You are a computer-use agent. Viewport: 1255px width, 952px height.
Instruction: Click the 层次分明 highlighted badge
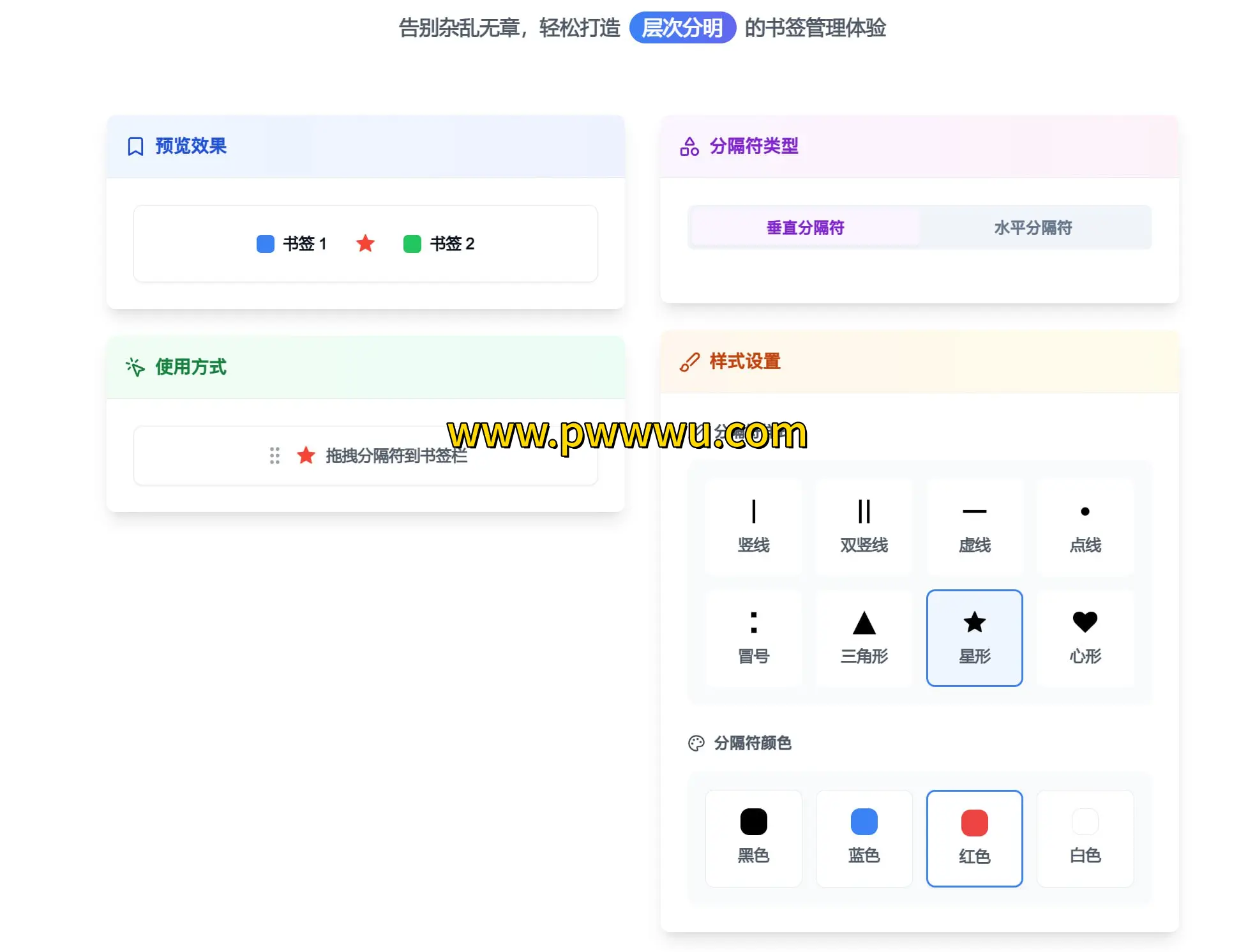pos(682,28)
